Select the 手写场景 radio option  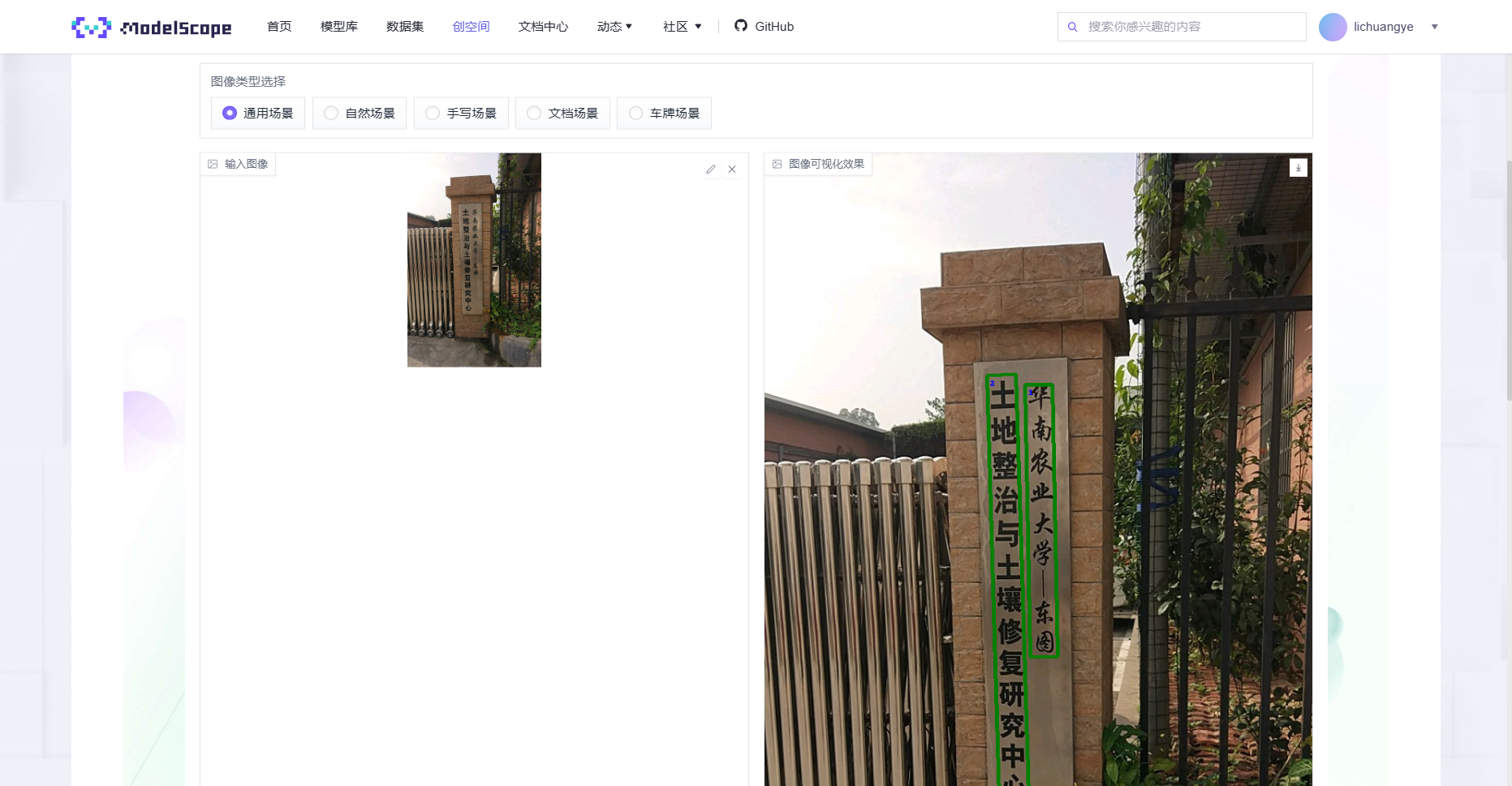click(461, 113)
